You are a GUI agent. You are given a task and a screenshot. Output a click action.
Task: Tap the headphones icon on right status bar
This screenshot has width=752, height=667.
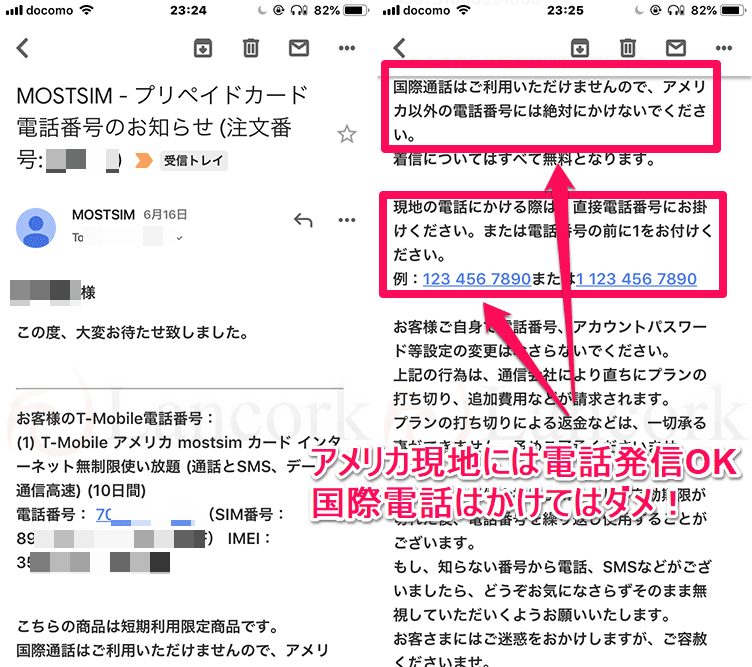coord(676,10)
